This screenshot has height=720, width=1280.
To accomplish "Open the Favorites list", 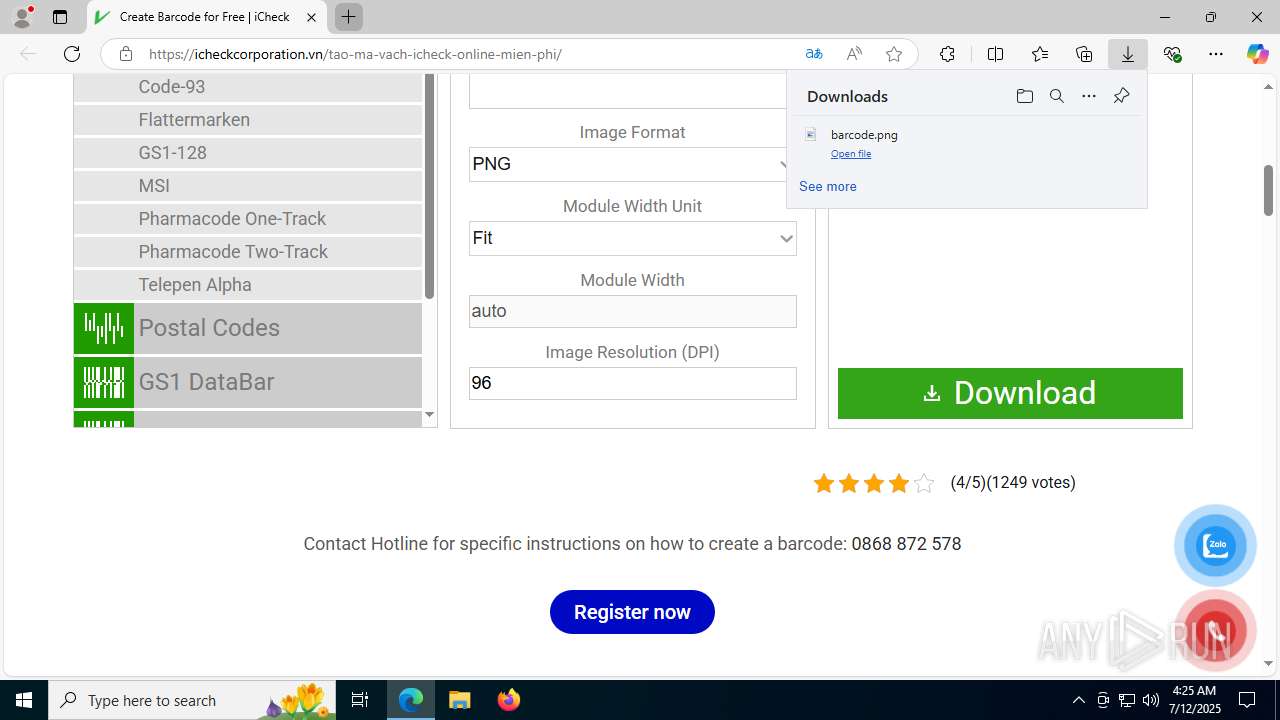I will pyautogui.click(x=1040, y=54).
